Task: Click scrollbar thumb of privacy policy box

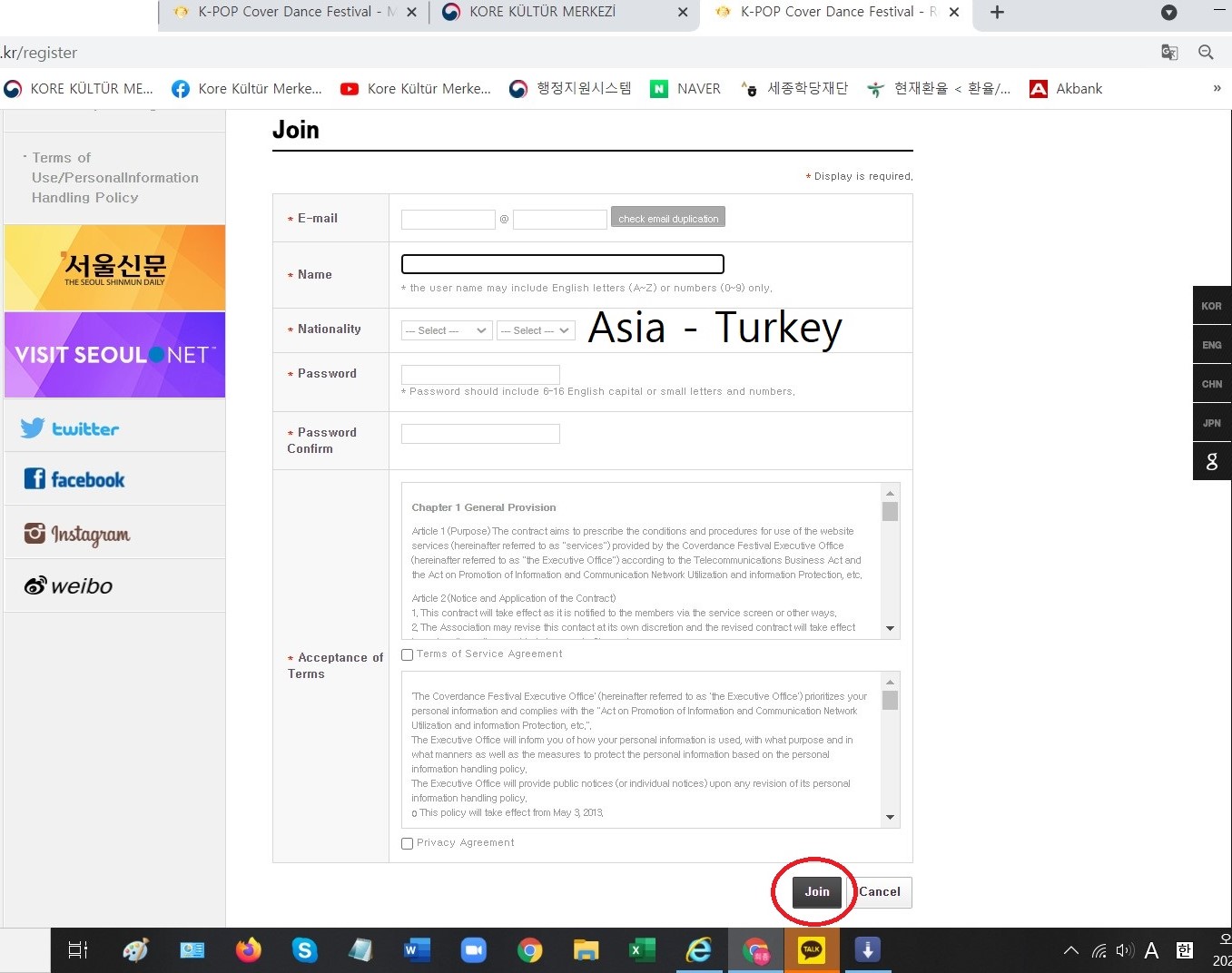Action: 890,700
